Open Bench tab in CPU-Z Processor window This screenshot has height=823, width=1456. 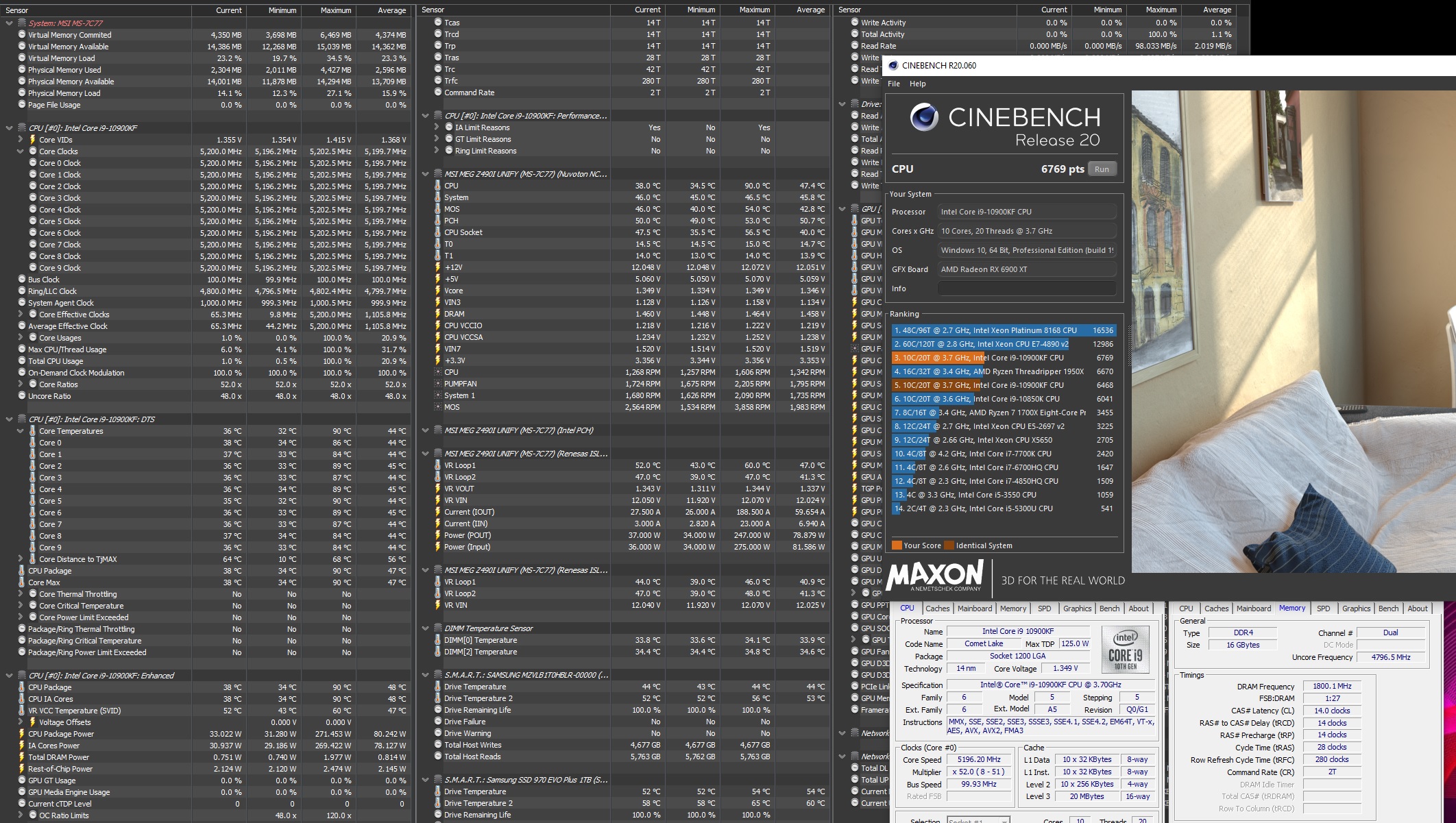click(1109, 609)
